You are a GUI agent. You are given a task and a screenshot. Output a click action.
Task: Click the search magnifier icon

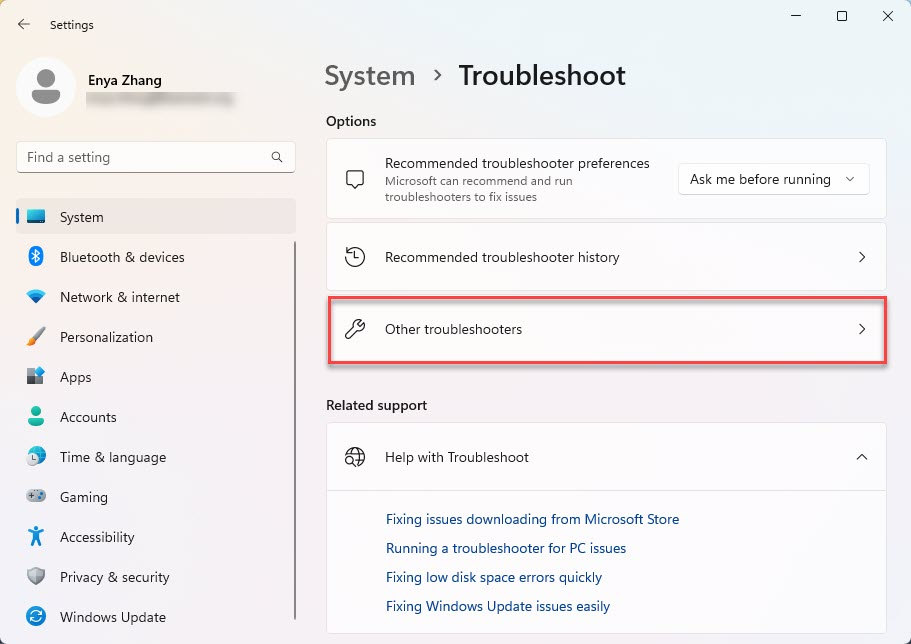pos(277,157)
